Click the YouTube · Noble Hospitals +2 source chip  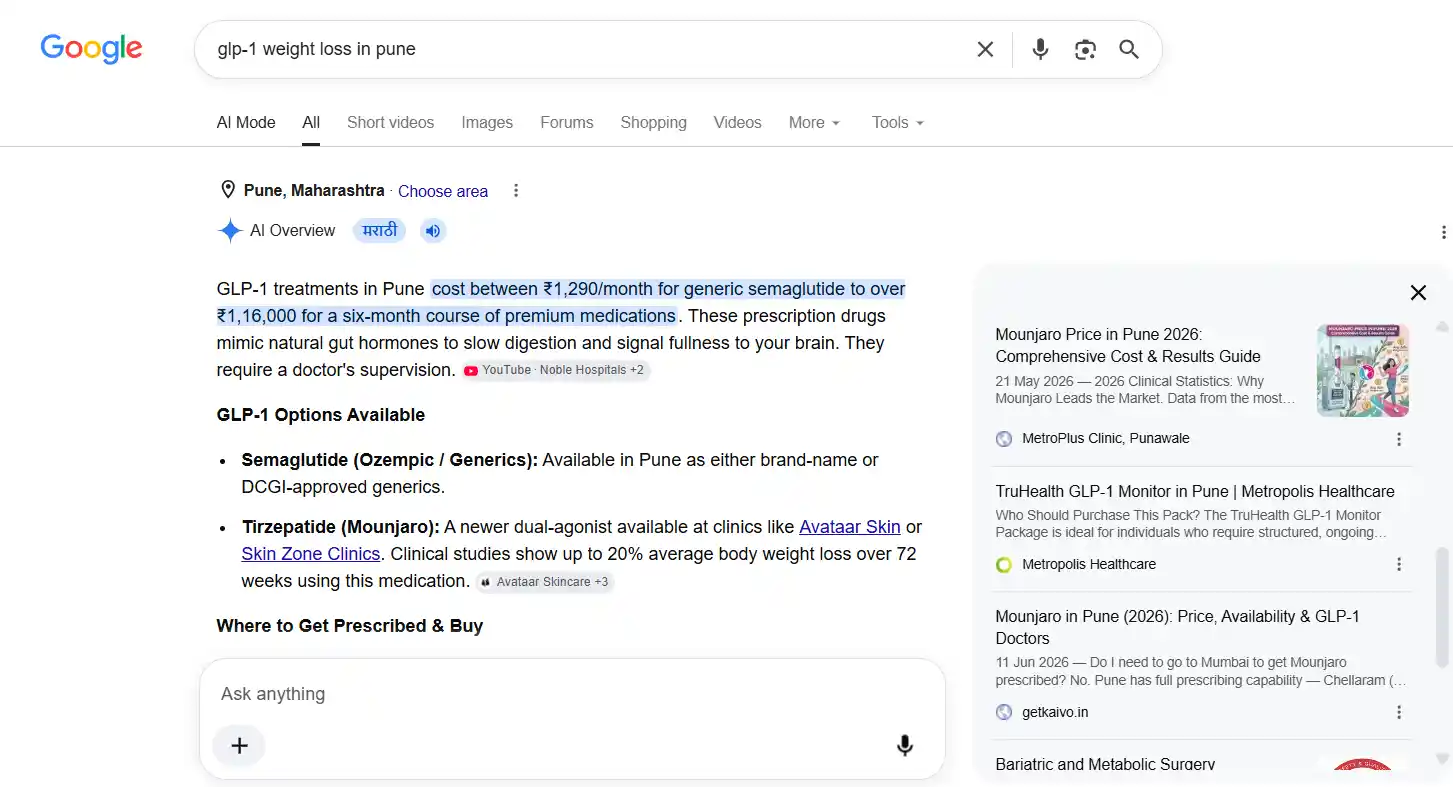[x=556, y=370]
